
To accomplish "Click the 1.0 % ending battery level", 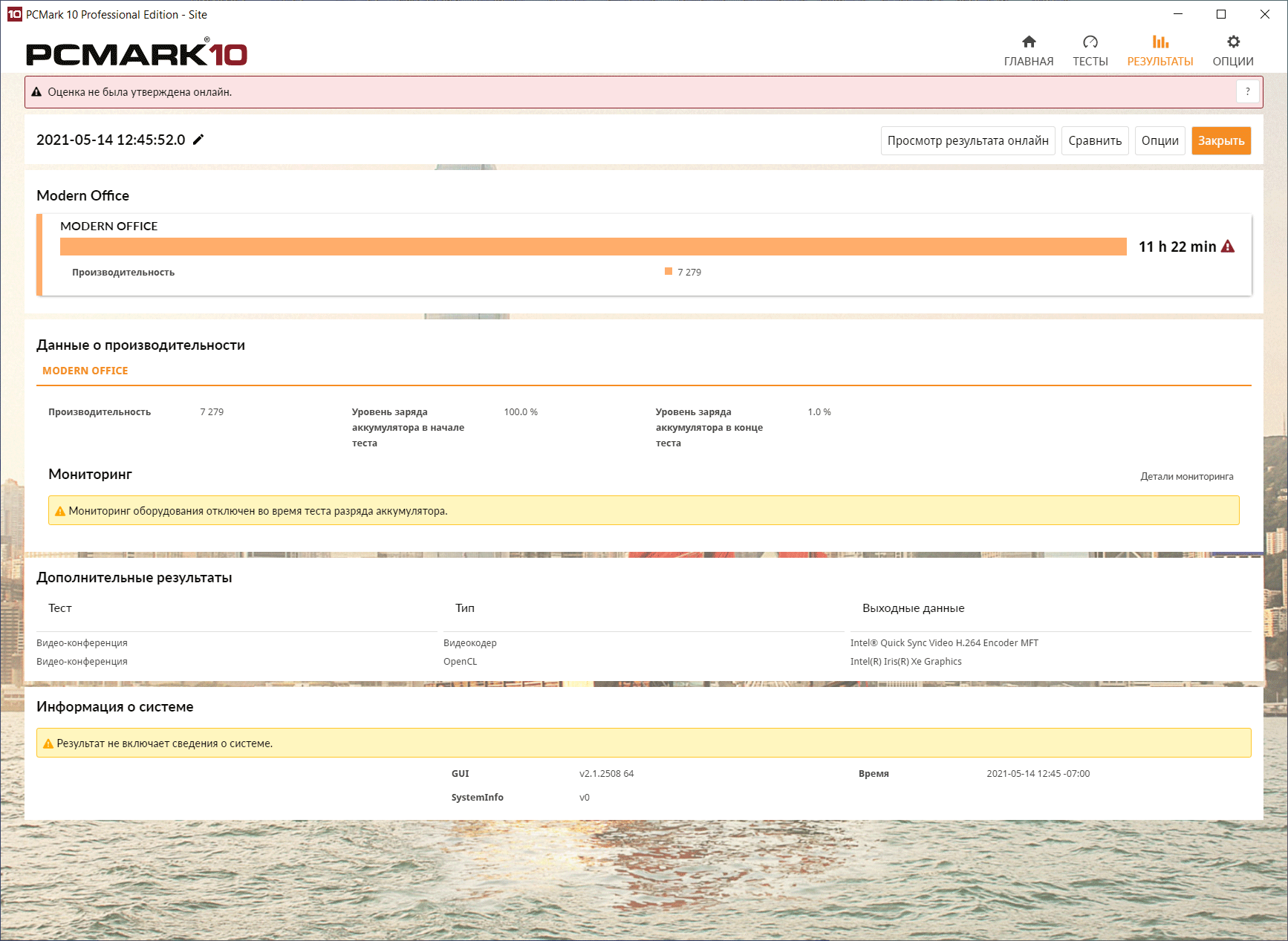I will [x=819, y=412].
